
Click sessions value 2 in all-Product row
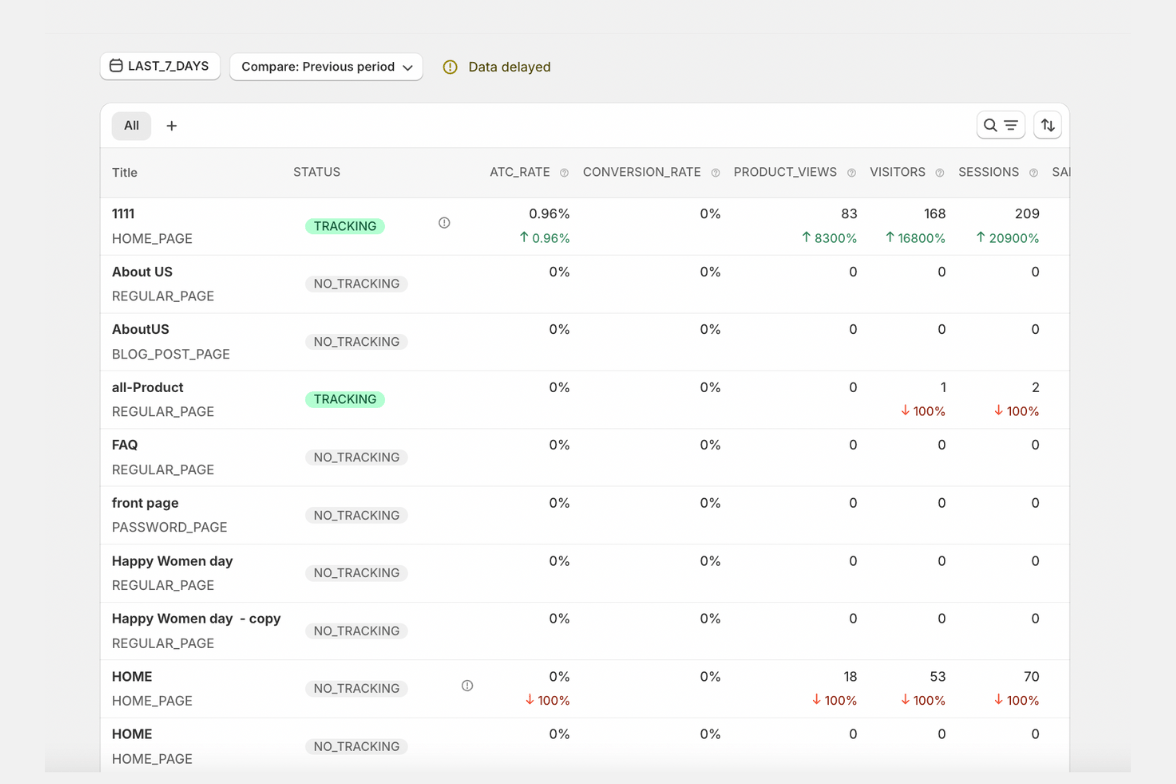point(1036,387)
